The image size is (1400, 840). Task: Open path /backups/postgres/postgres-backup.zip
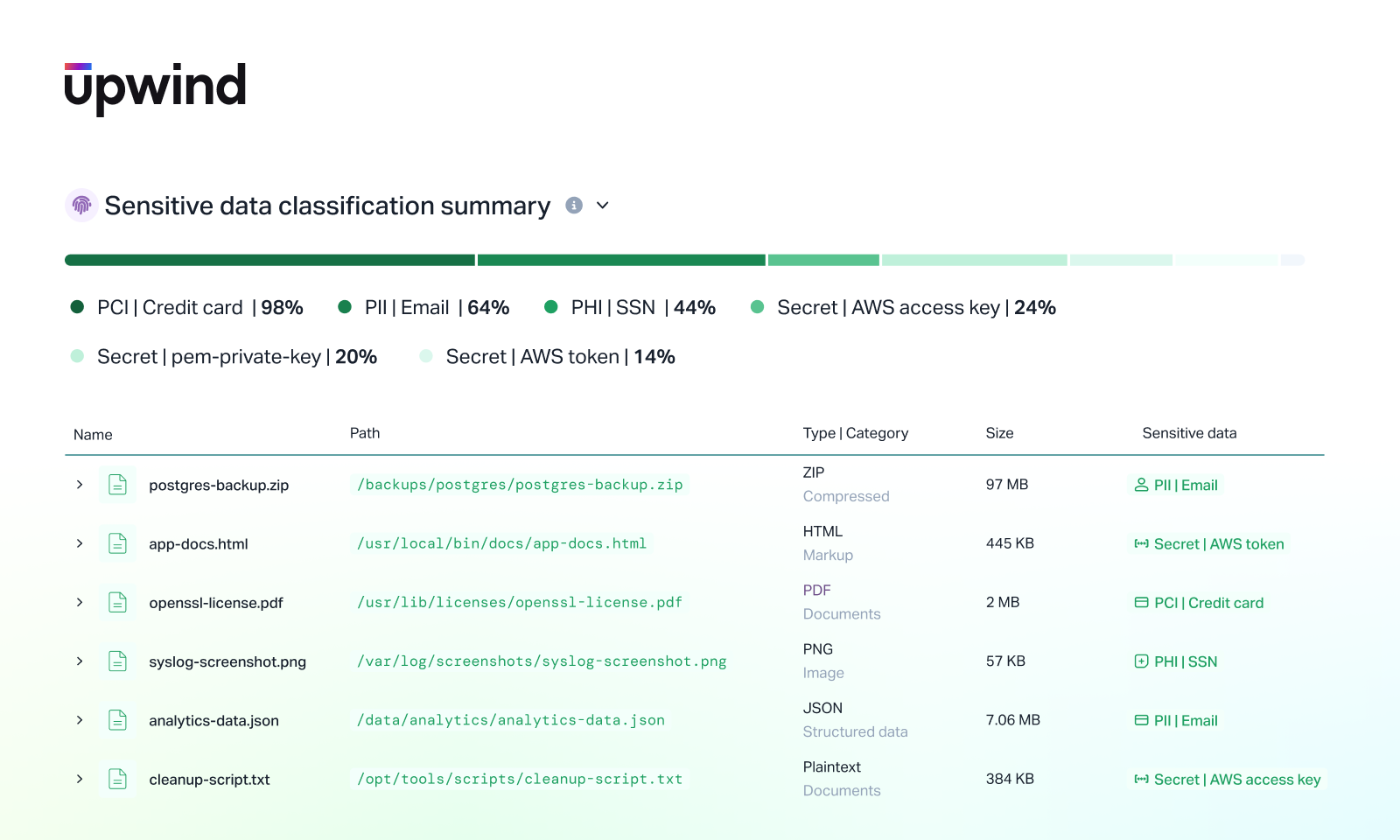pos(520,485)
